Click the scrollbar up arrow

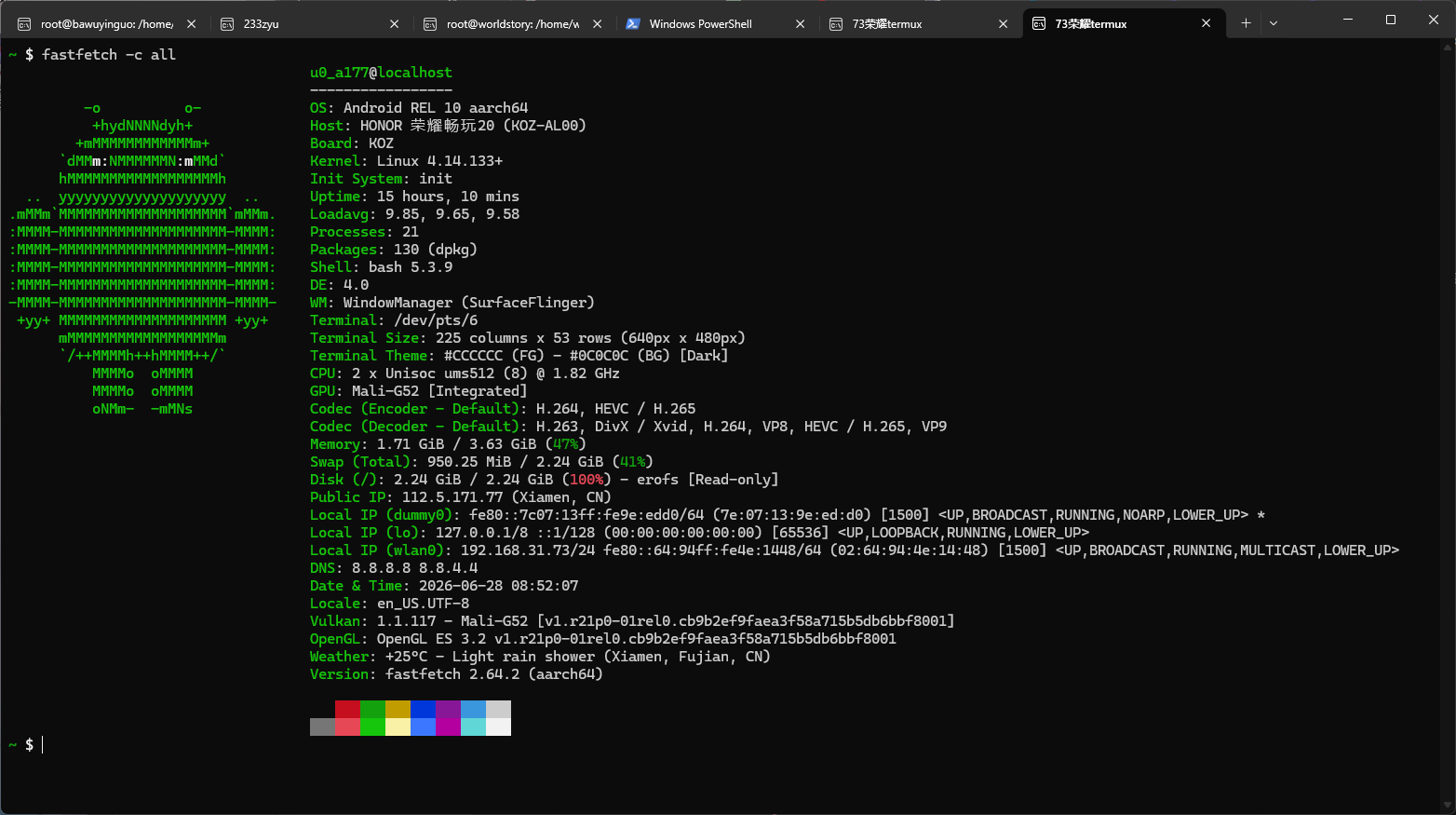pos(1448,47)
